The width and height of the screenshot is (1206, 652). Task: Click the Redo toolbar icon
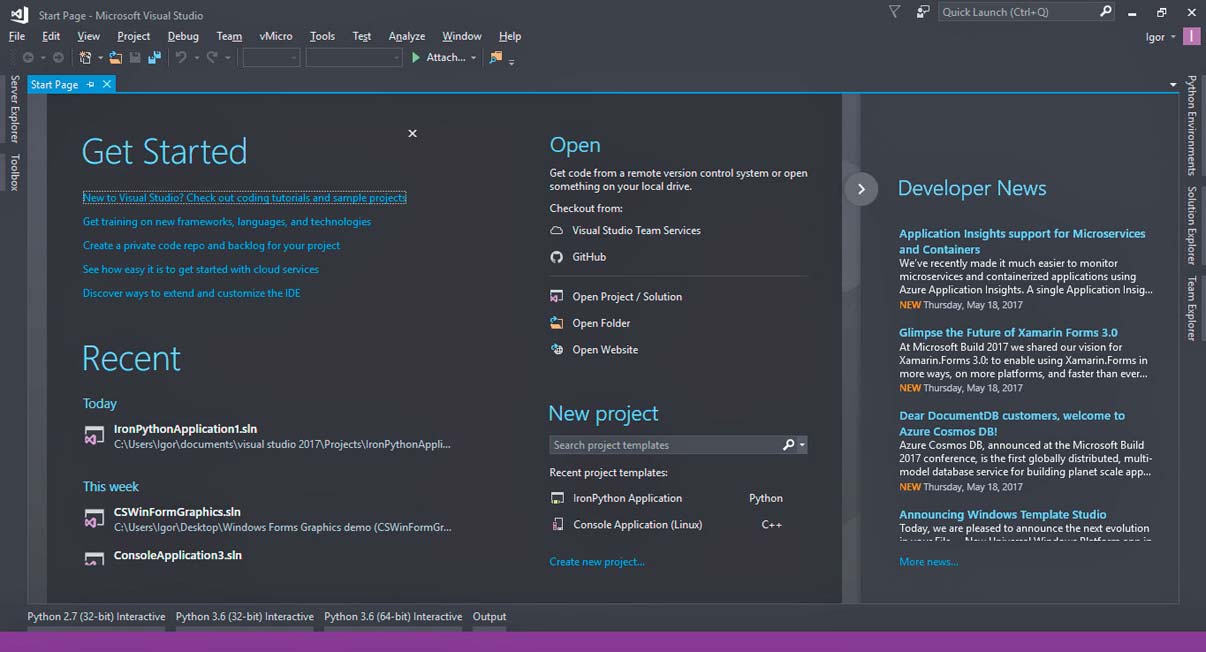point(212,58)
